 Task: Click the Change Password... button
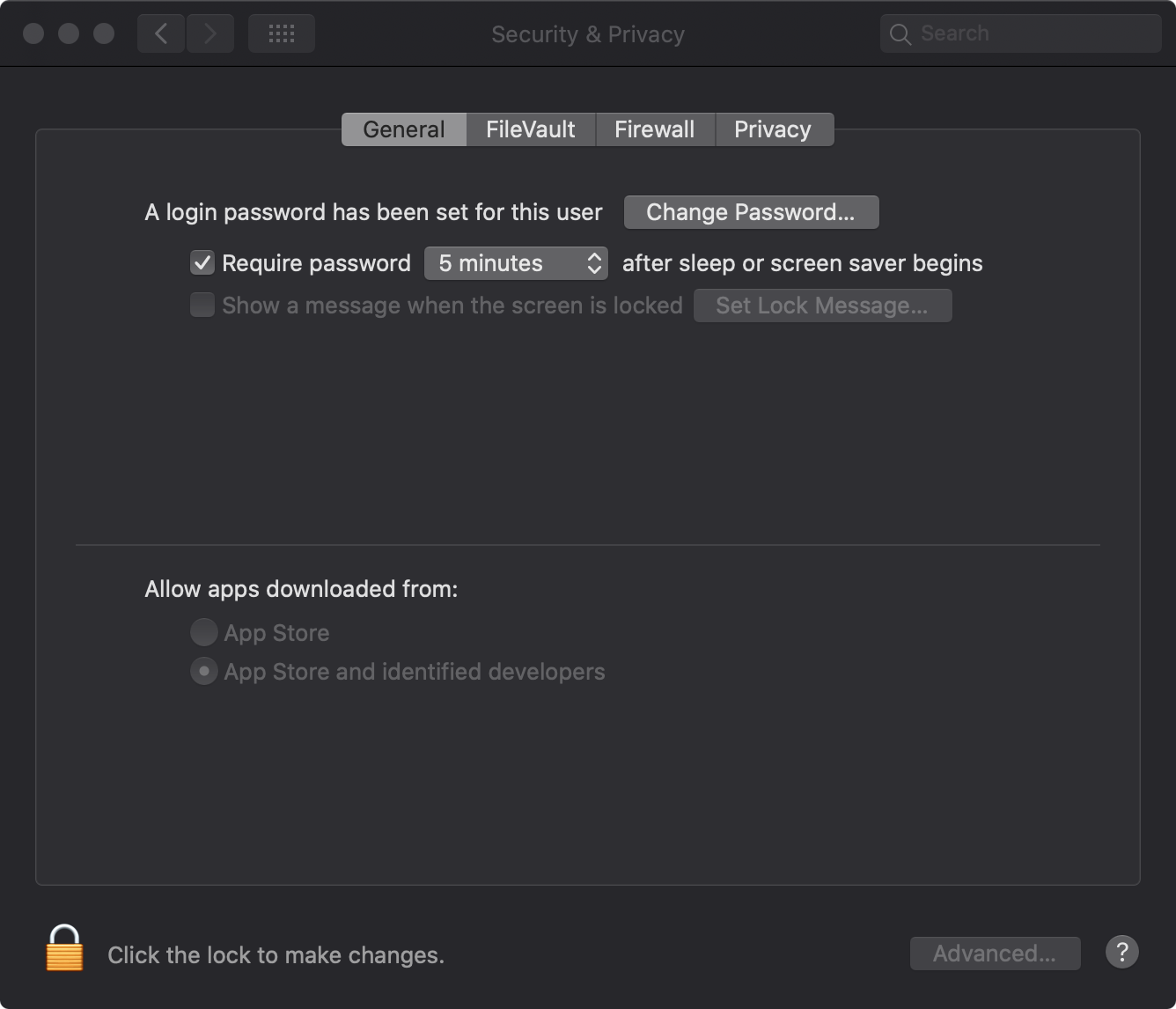click(x=751, y=212)
